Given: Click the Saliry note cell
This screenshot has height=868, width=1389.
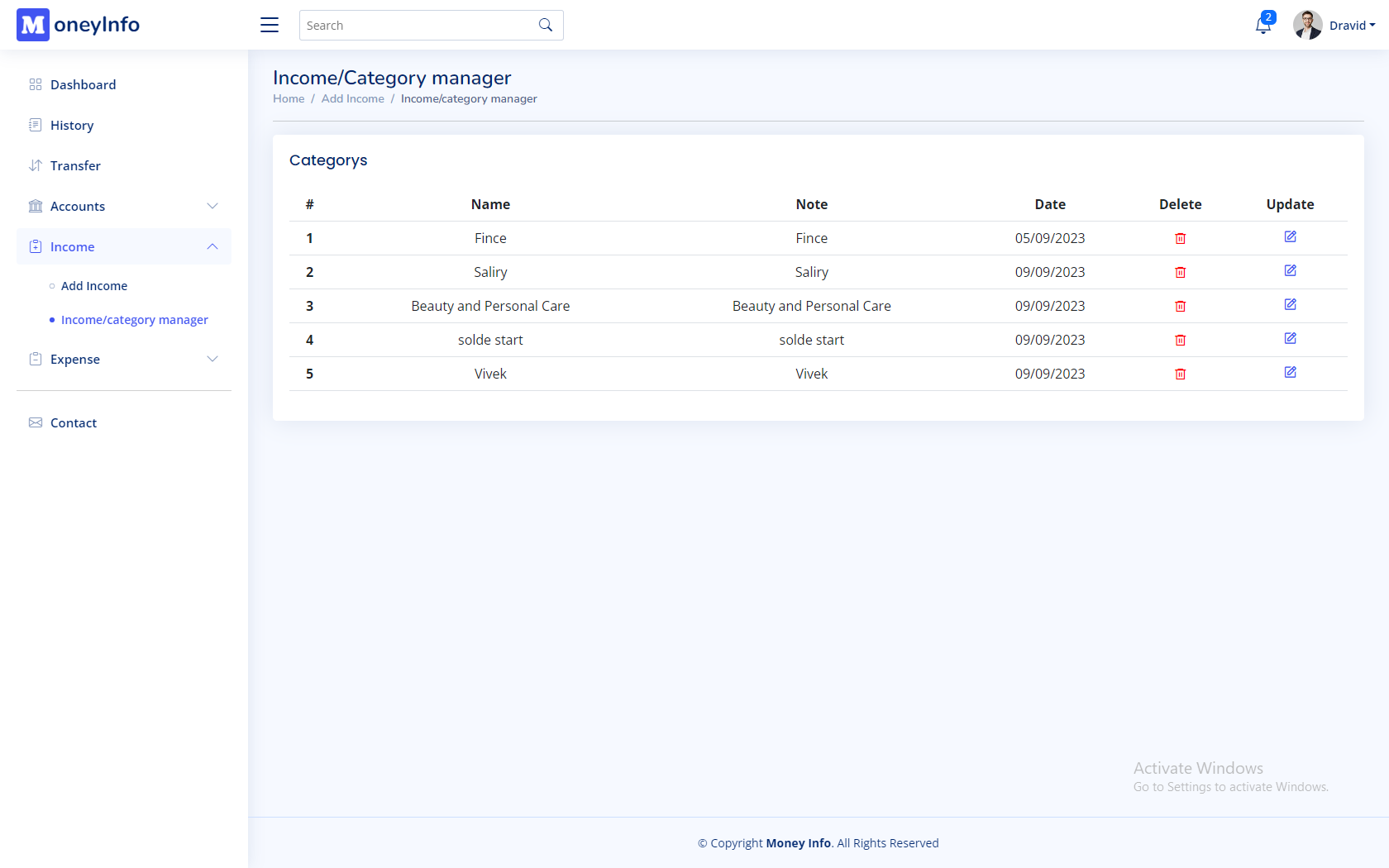Looking at the screenshot, I should coord(812,272).
